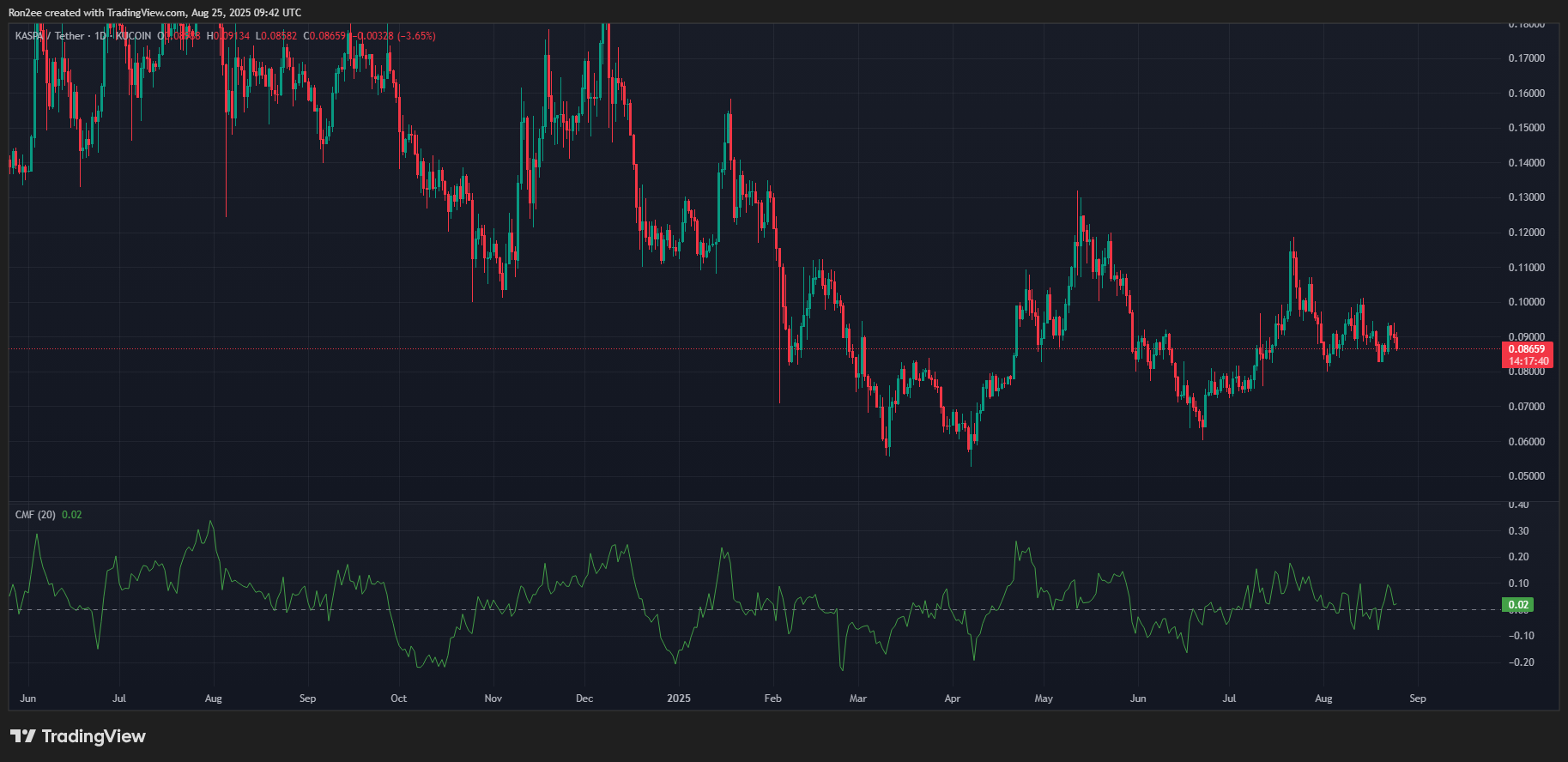This screenshot has width=1568, height=762.
Task: Click the Nov label on time axis
Action: (x=493, y=698)
